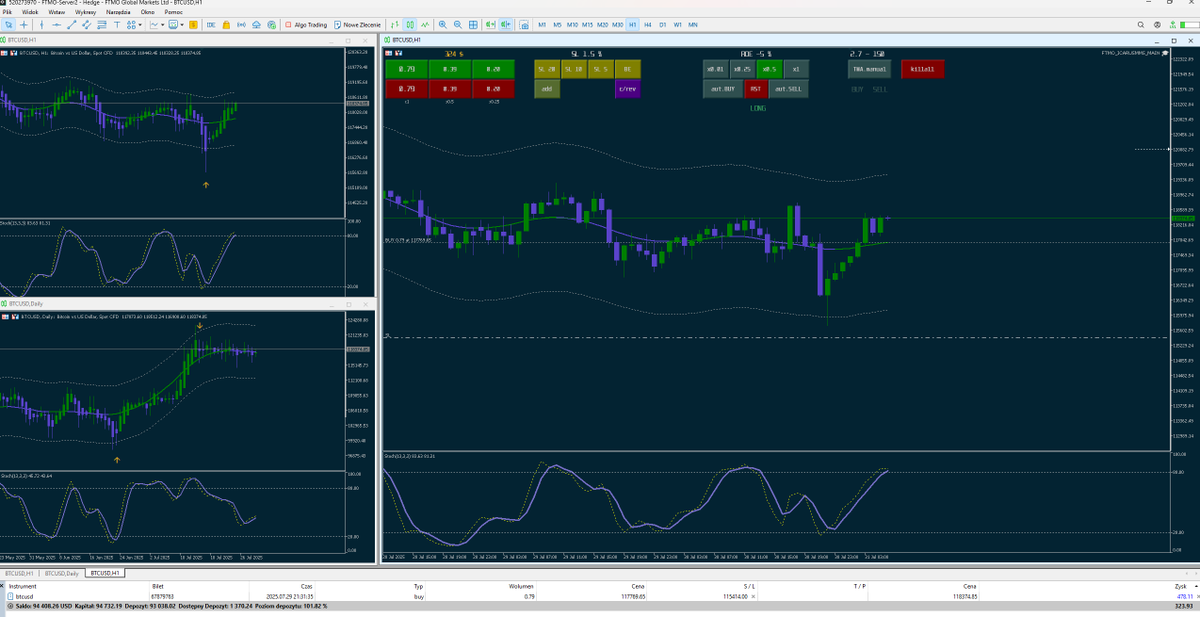Screen dimensions: 1200x617
Task: Zoom out on the chart
Action: 458,24
